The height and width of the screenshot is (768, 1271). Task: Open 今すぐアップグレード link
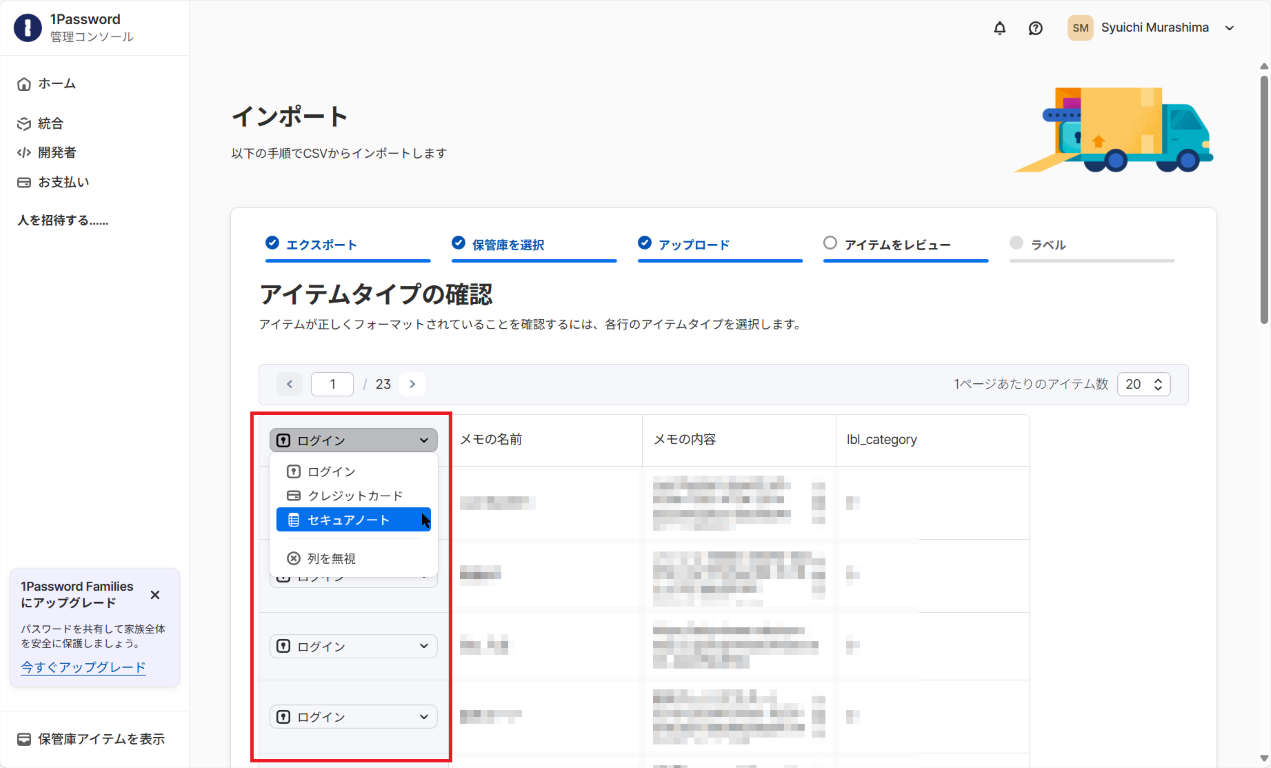coord(83,667)
